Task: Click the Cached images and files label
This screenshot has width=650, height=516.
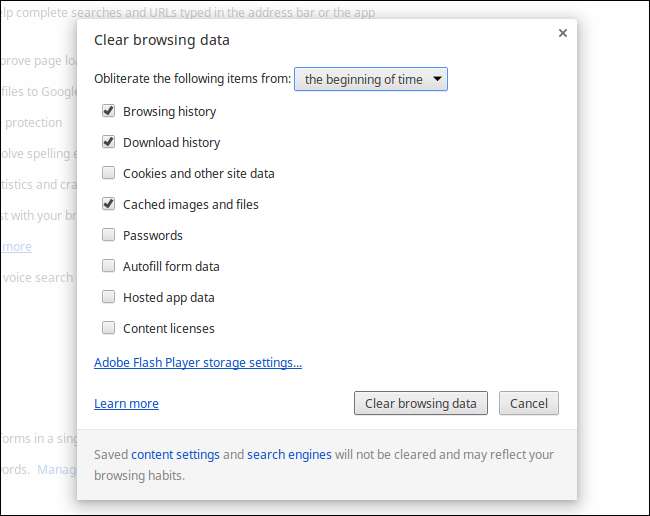Action: pos(190,204)
